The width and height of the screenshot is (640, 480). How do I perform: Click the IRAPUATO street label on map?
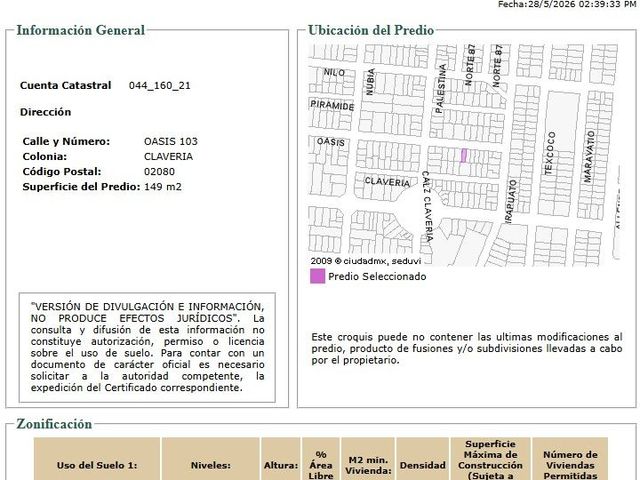pyautogui.click(x=510, y=201)
